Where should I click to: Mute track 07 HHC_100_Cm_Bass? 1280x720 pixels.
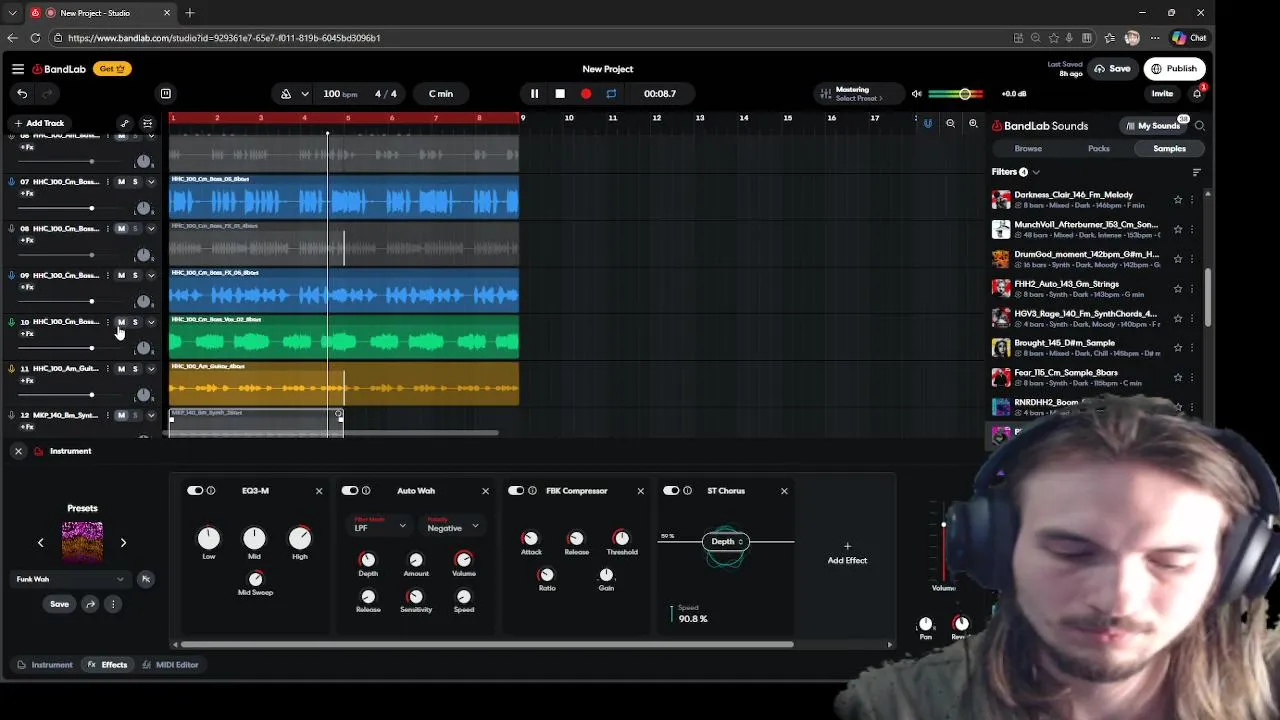[121, 182]
